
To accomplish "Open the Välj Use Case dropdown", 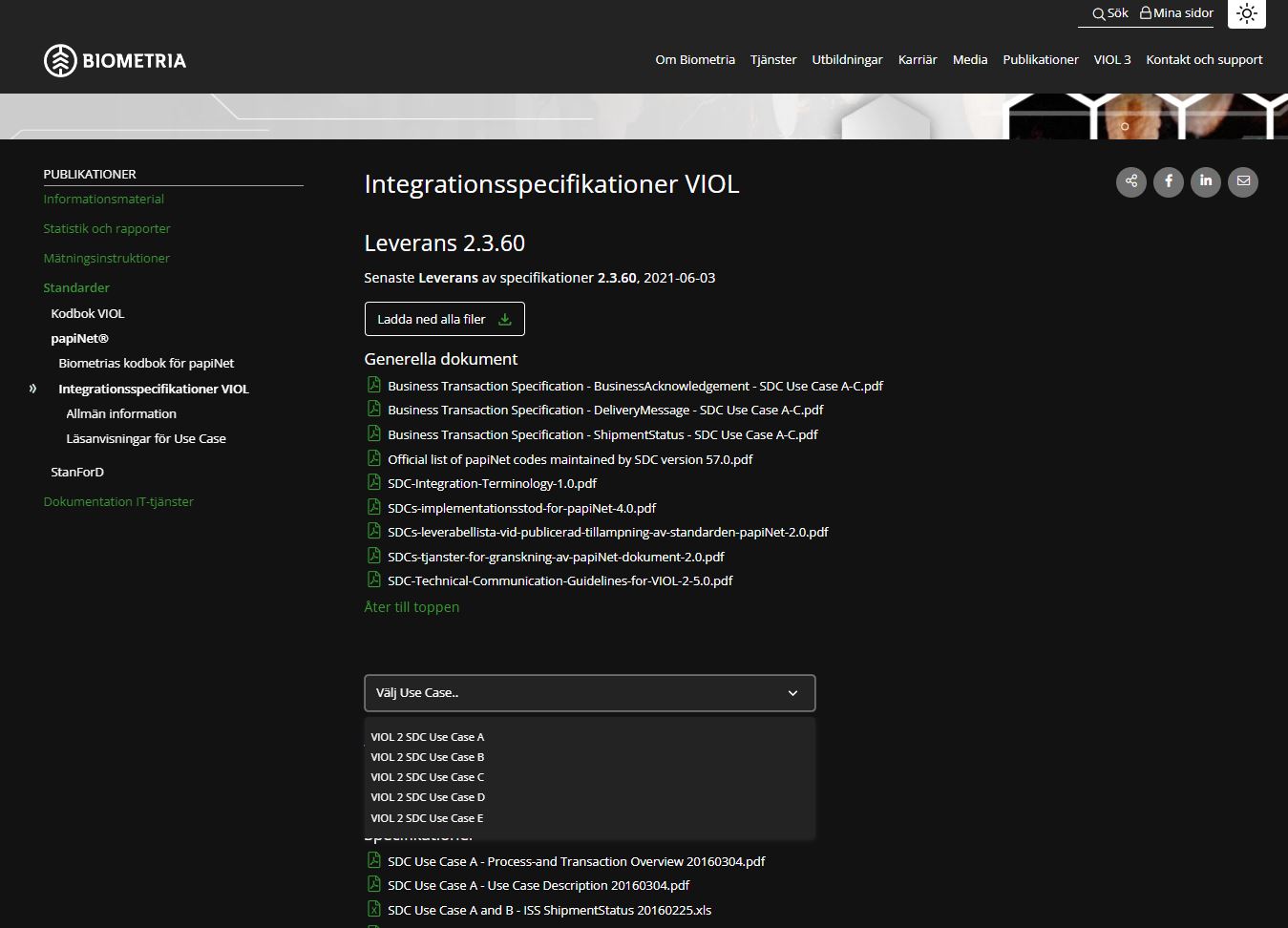I will point(588,692).
